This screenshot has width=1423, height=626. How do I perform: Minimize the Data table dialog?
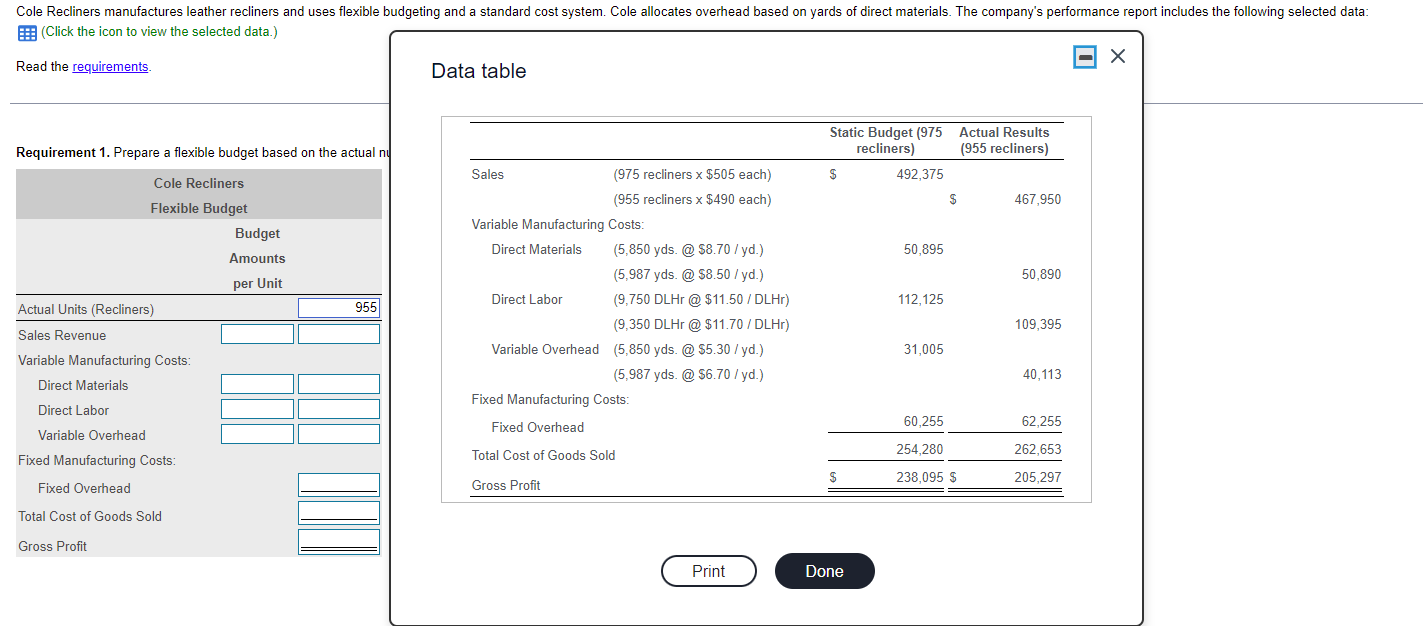(1085, 57)
